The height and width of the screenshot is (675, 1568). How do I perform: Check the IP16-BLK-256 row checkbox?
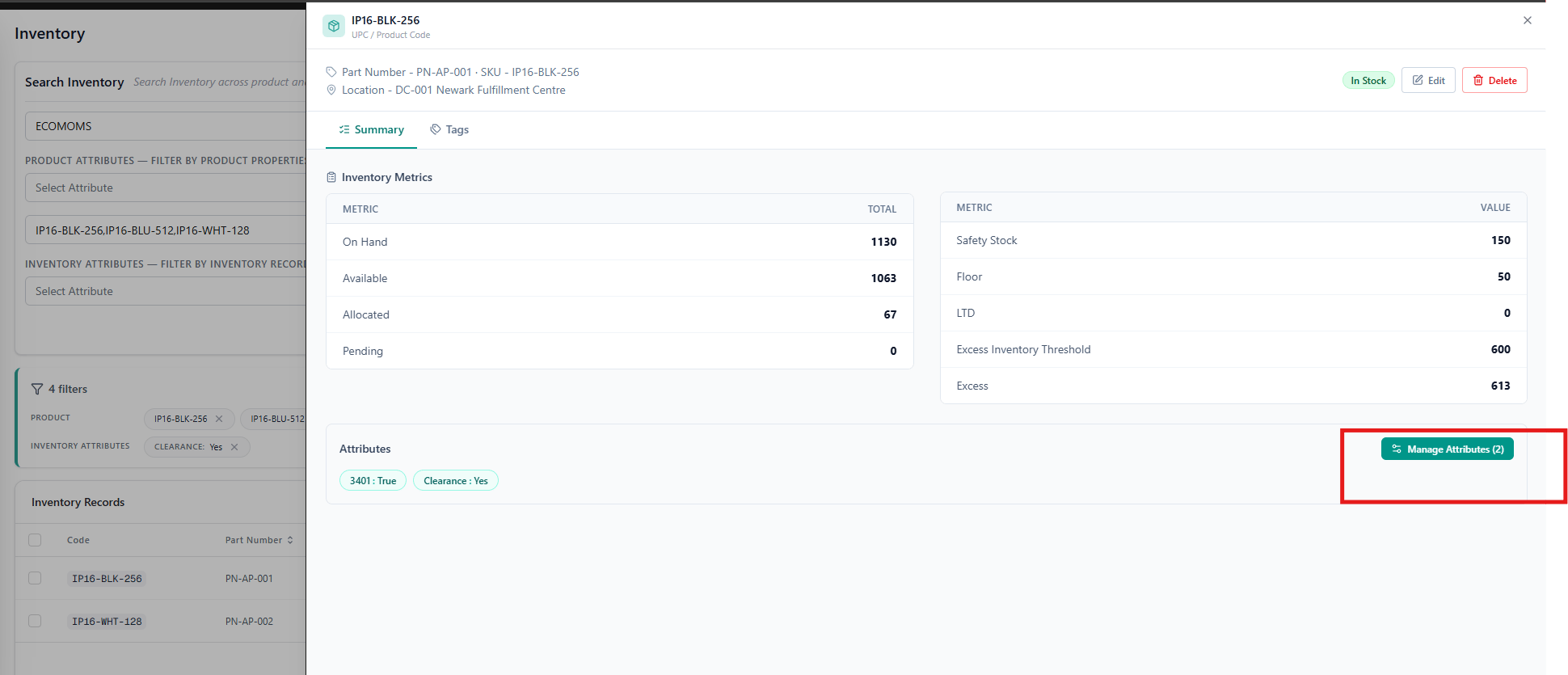coord(35,578)
